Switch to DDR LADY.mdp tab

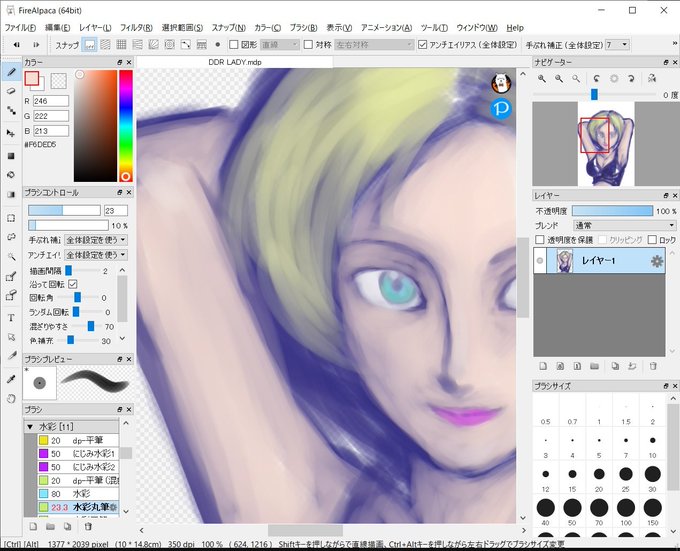pyautogui.click(x=235, y=62)
